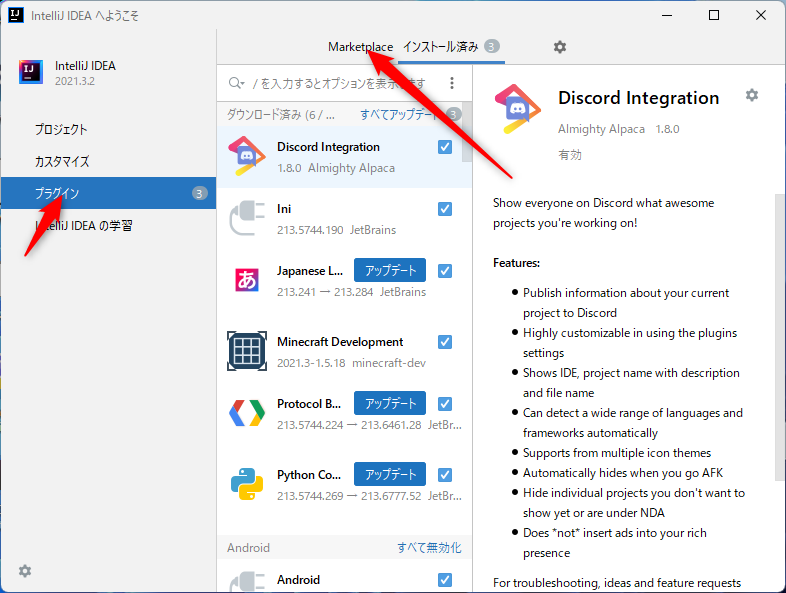The width and height of the screenshot is (786, 593).
Task: Open the gear dropdown in Discord Integration details
Action: tap(752, 95)
